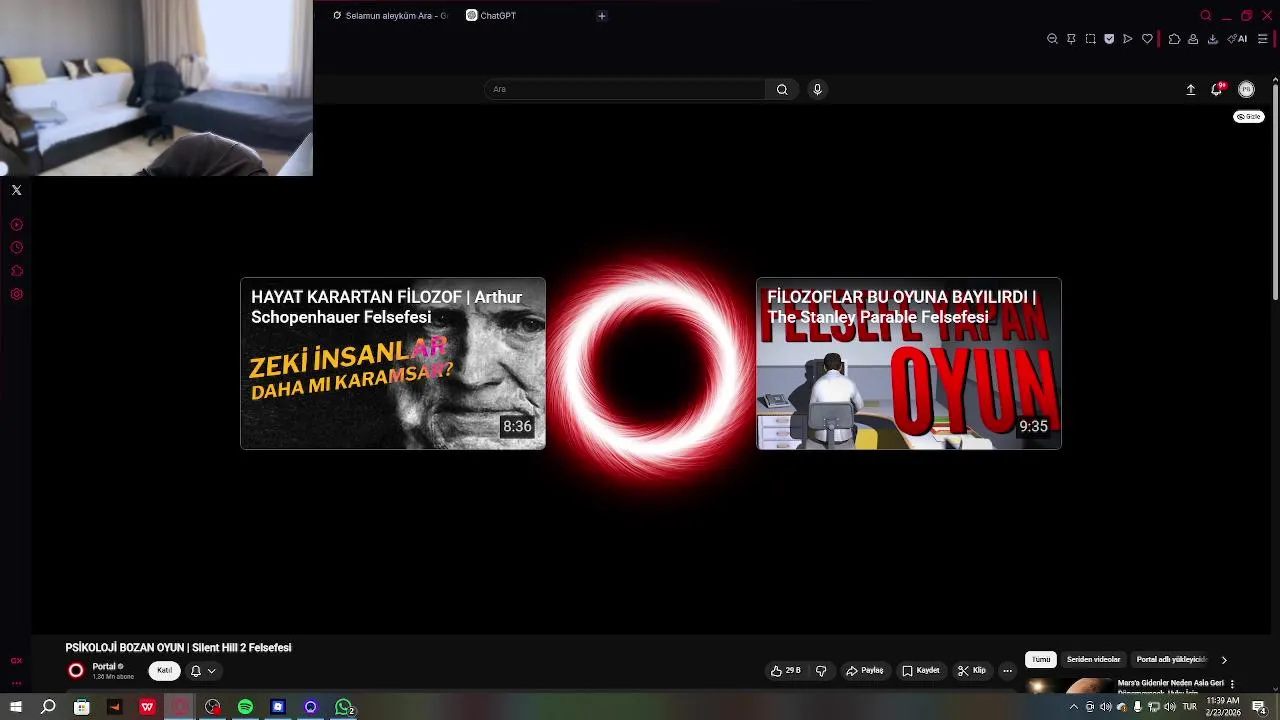The width and height of the screenshot is (1280, 720).
Task: Open The Stanley Parable Felsefesi video card
Action: click(909, 363)
